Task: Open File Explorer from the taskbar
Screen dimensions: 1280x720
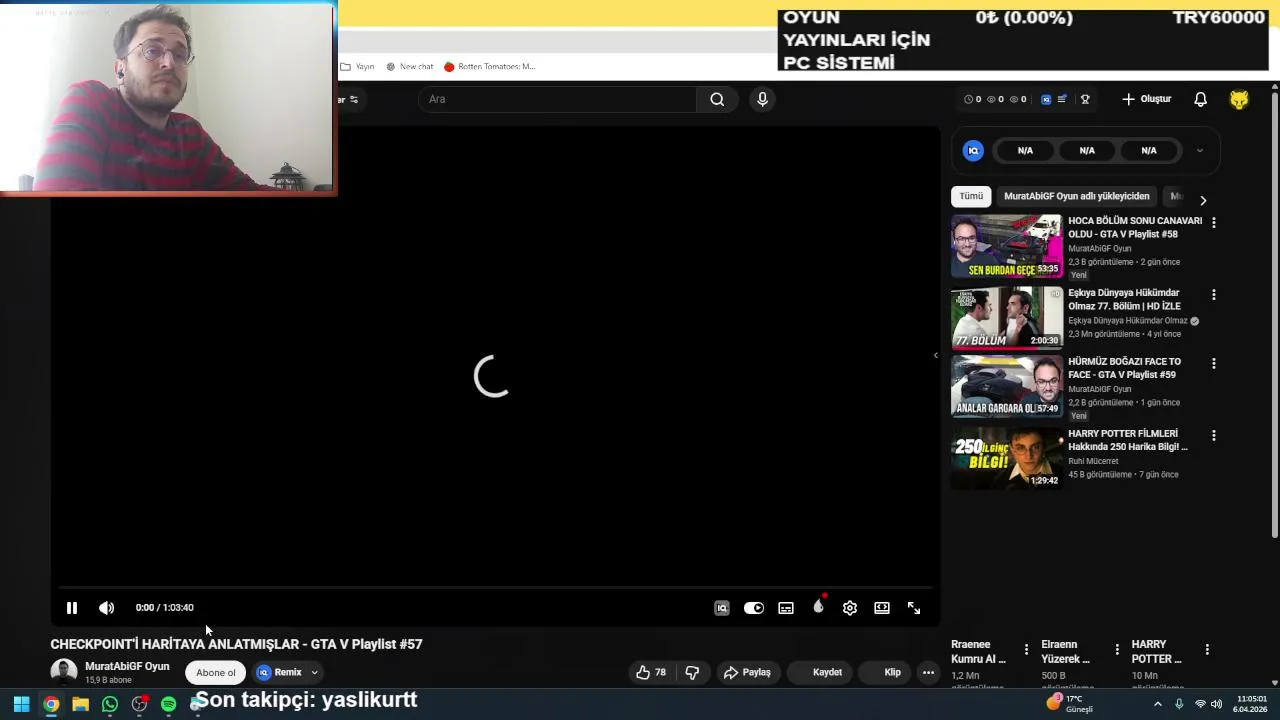Action: click(80, 704)
